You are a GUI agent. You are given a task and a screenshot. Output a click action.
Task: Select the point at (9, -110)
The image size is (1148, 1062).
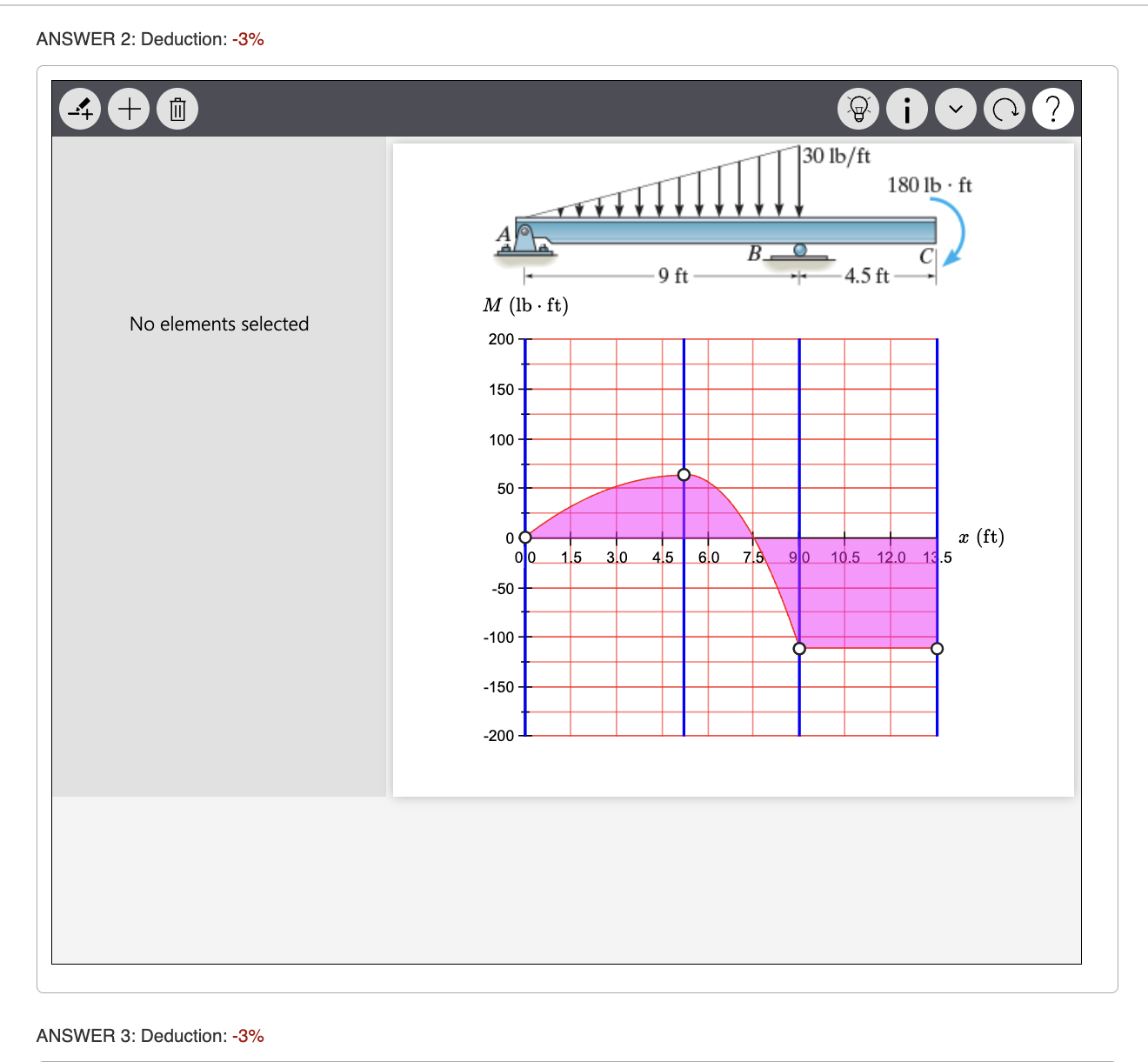(x=799, y=648)
